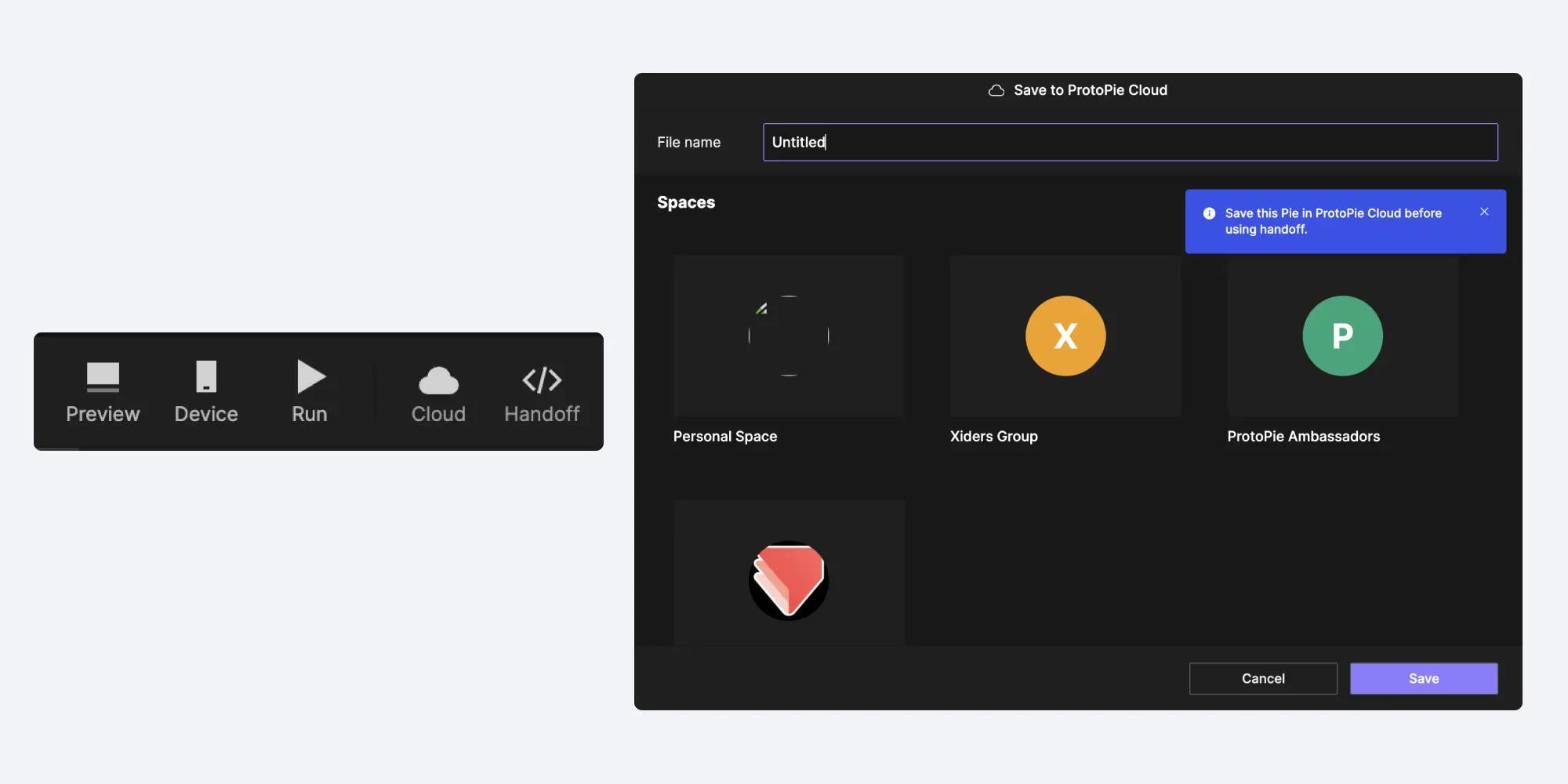The image size is (1568, 784).
Task: Open Handoff code icon in toolbar
Action: click(x=542, y=380)
